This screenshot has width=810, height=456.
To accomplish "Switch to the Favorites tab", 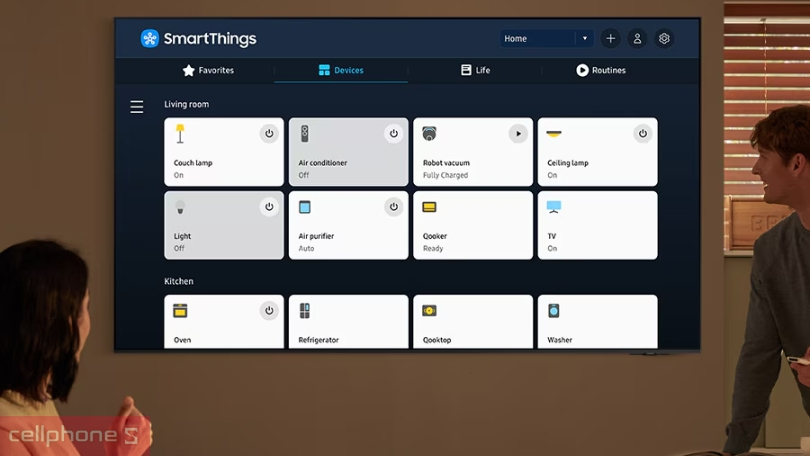I will coord(208,71).
